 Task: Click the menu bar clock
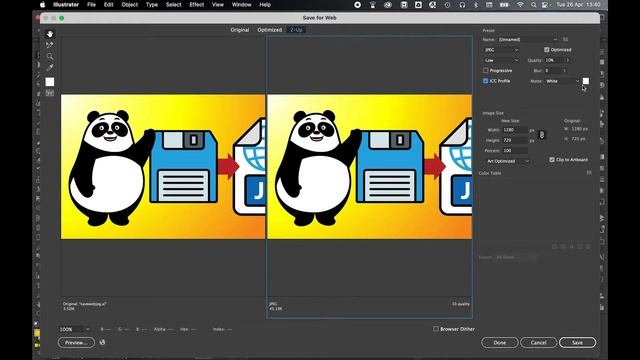[578, 5]
